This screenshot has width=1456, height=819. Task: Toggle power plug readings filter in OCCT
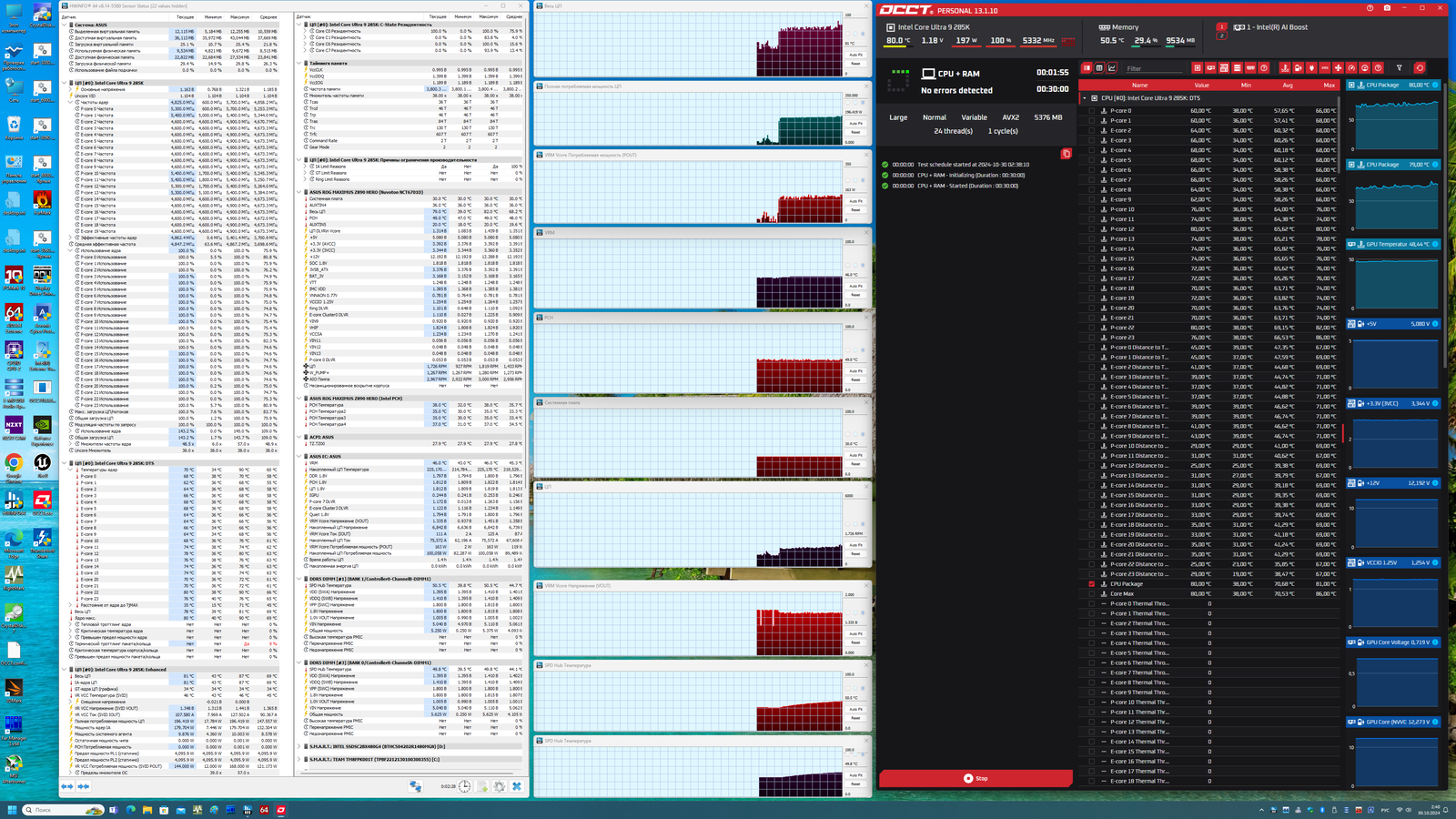point(1311,68)
